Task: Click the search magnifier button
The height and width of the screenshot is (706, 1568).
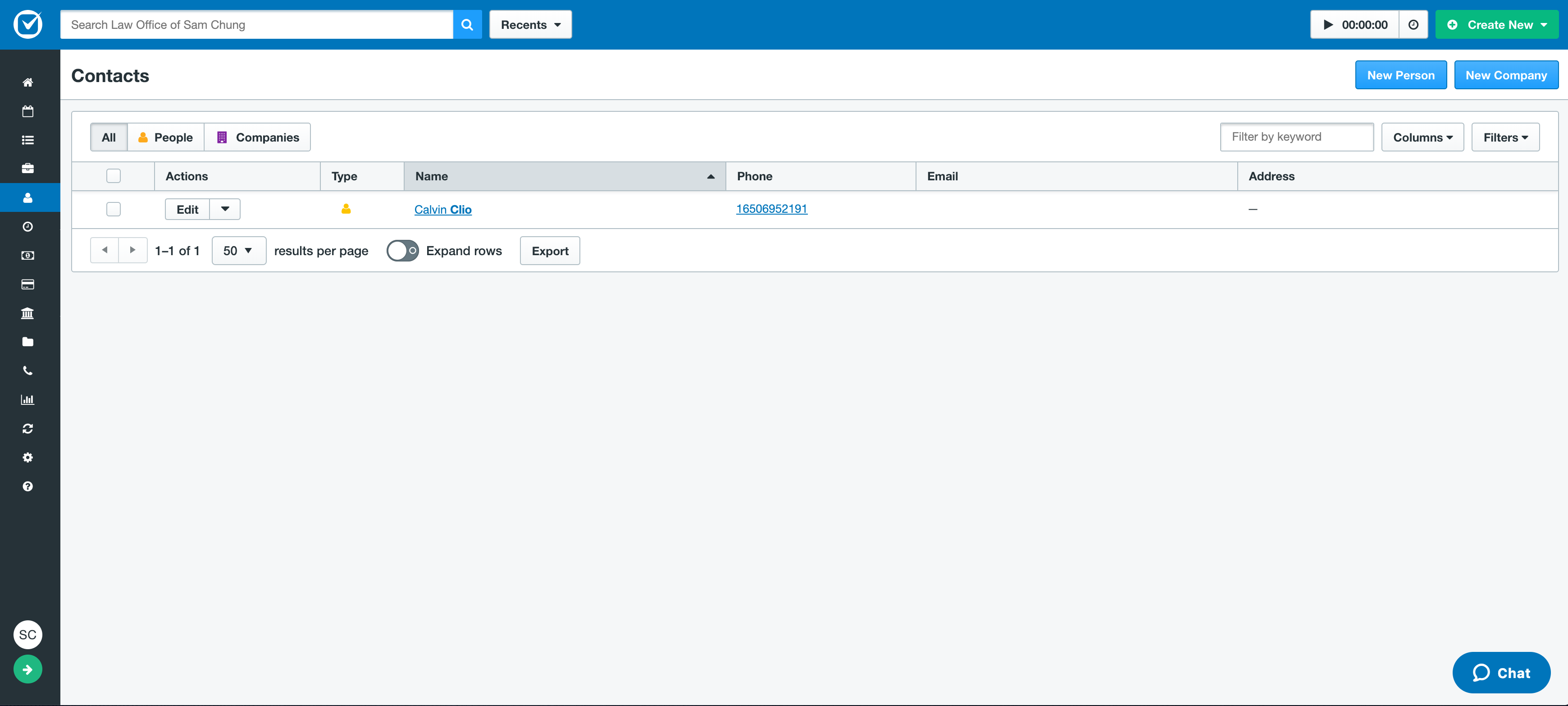Action: 467,24
